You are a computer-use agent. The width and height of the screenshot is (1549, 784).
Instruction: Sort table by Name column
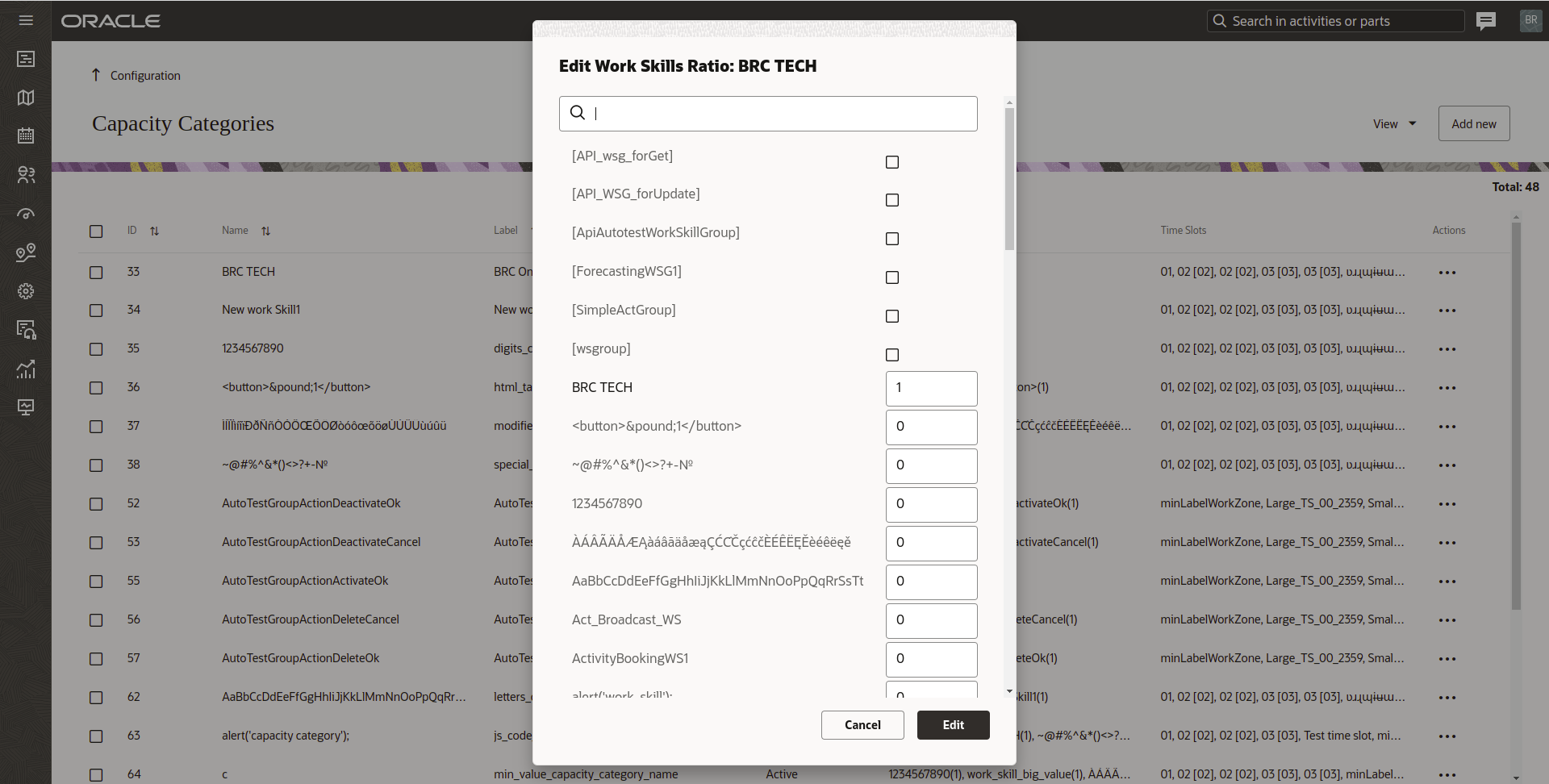point(266,231)
